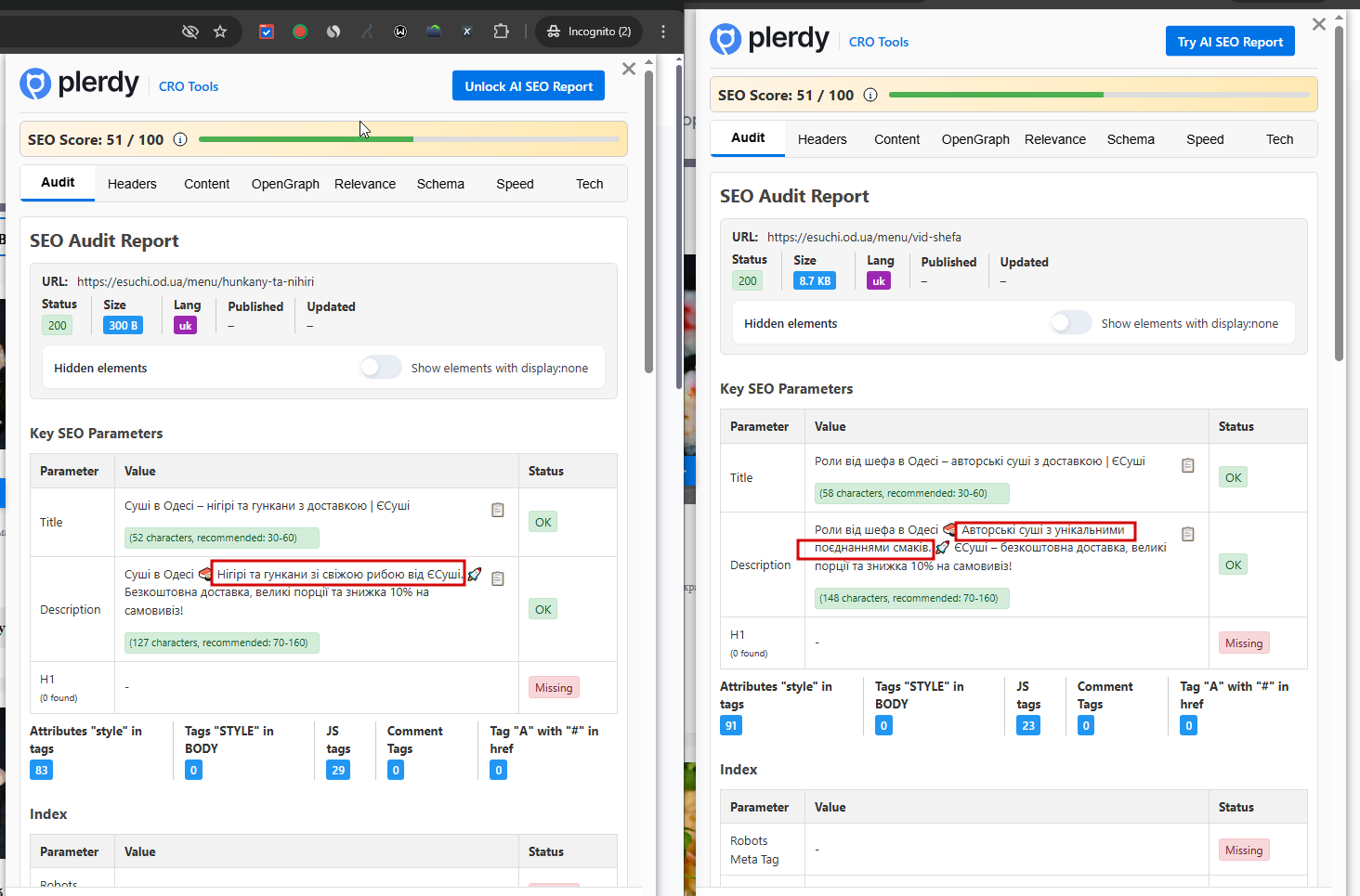This screenshot has width=1360, height=896.
Task: Click Title OK status in left panel
Action: [543, 522]
